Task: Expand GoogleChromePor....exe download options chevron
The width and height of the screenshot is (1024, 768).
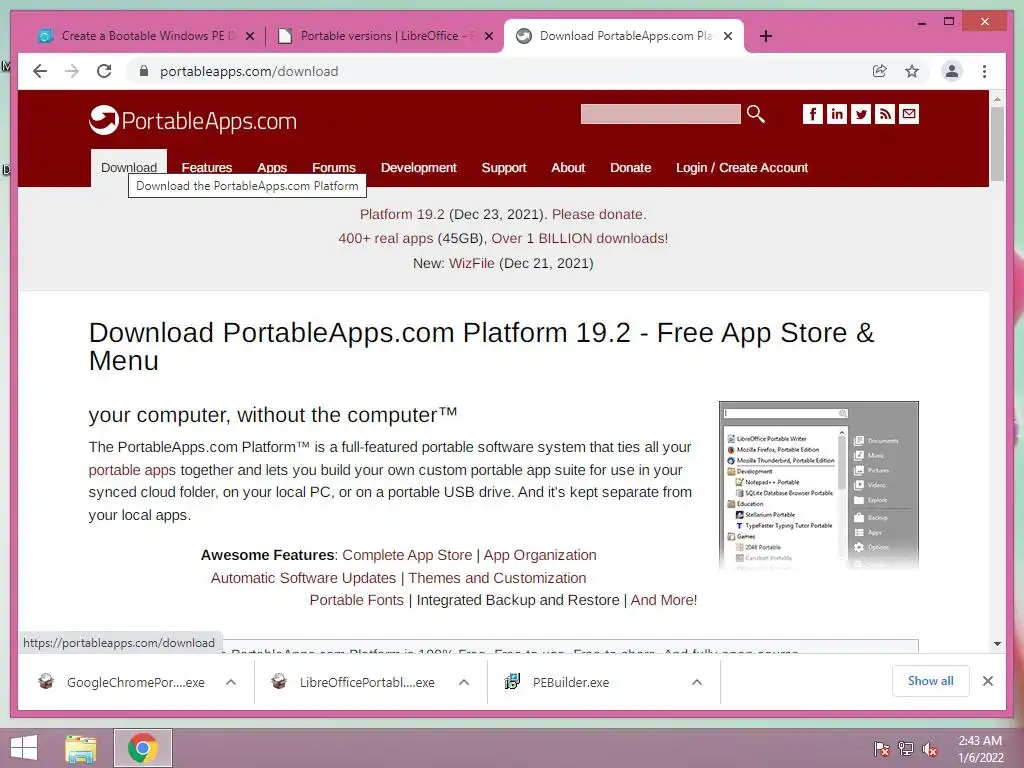Action: tap(231, 682)
